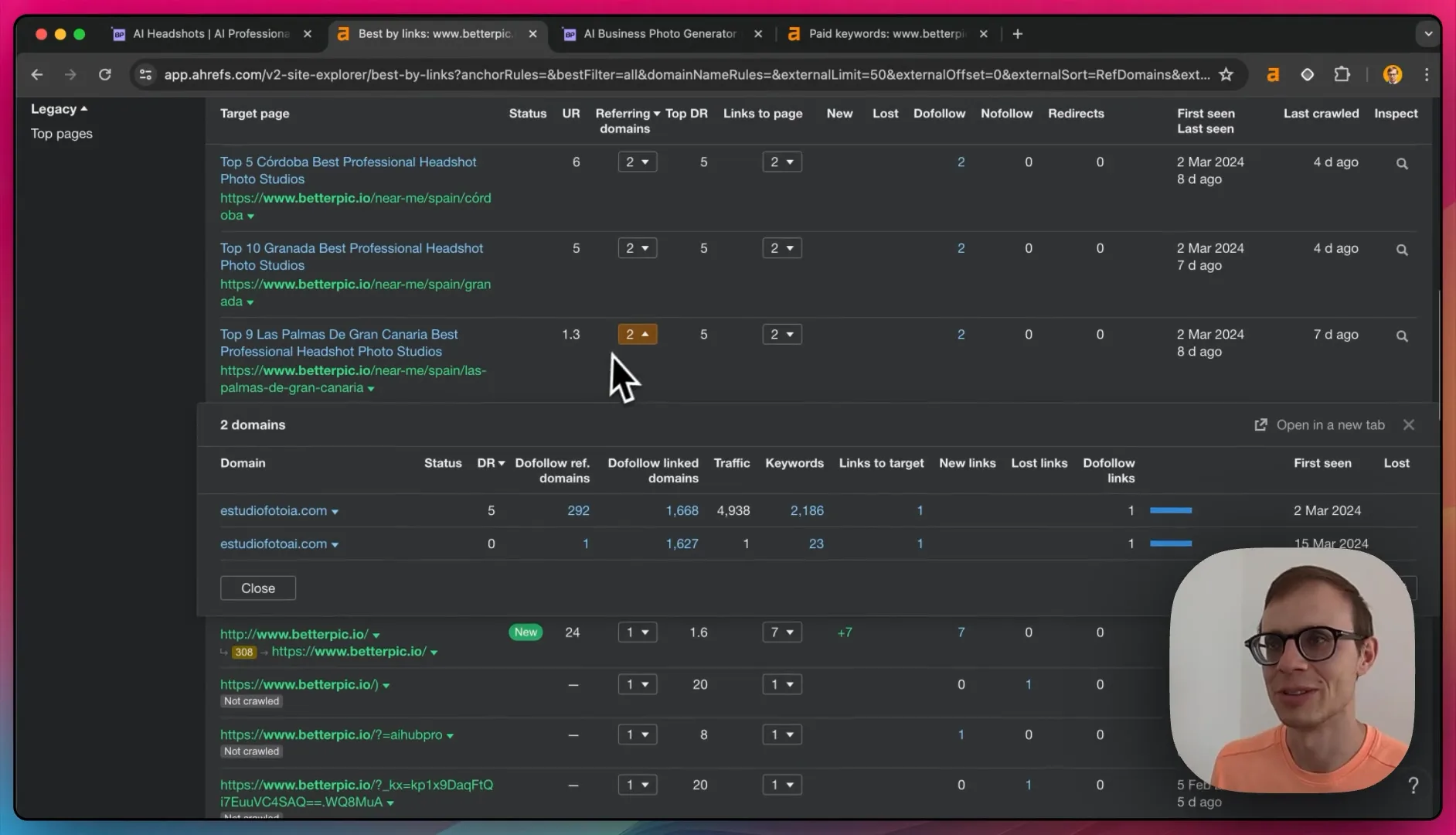Image resolution: width=1456 pixels, height=835 pixels.
Task: Inspect the Granada headshot studios row
Action: tap(1402, 250)
